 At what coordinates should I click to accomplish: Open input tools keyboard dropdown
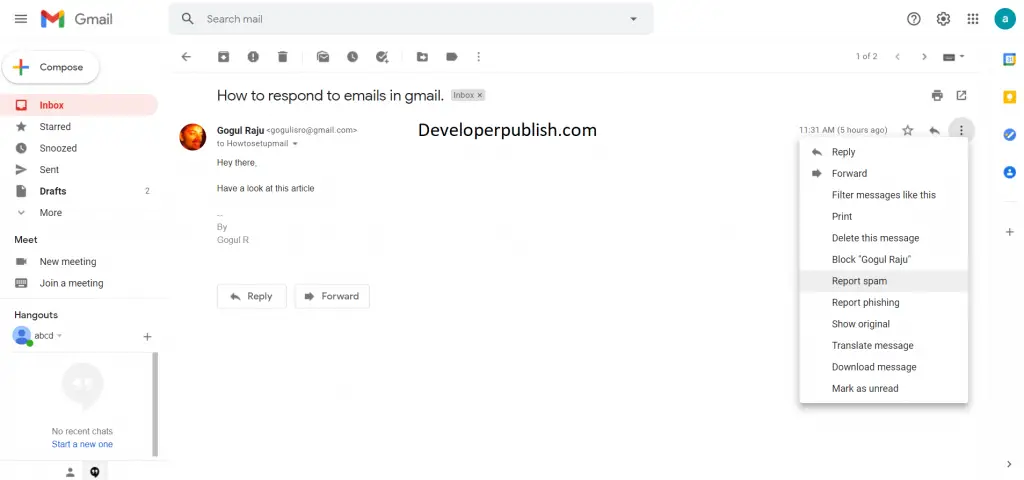tap(953, 57)
